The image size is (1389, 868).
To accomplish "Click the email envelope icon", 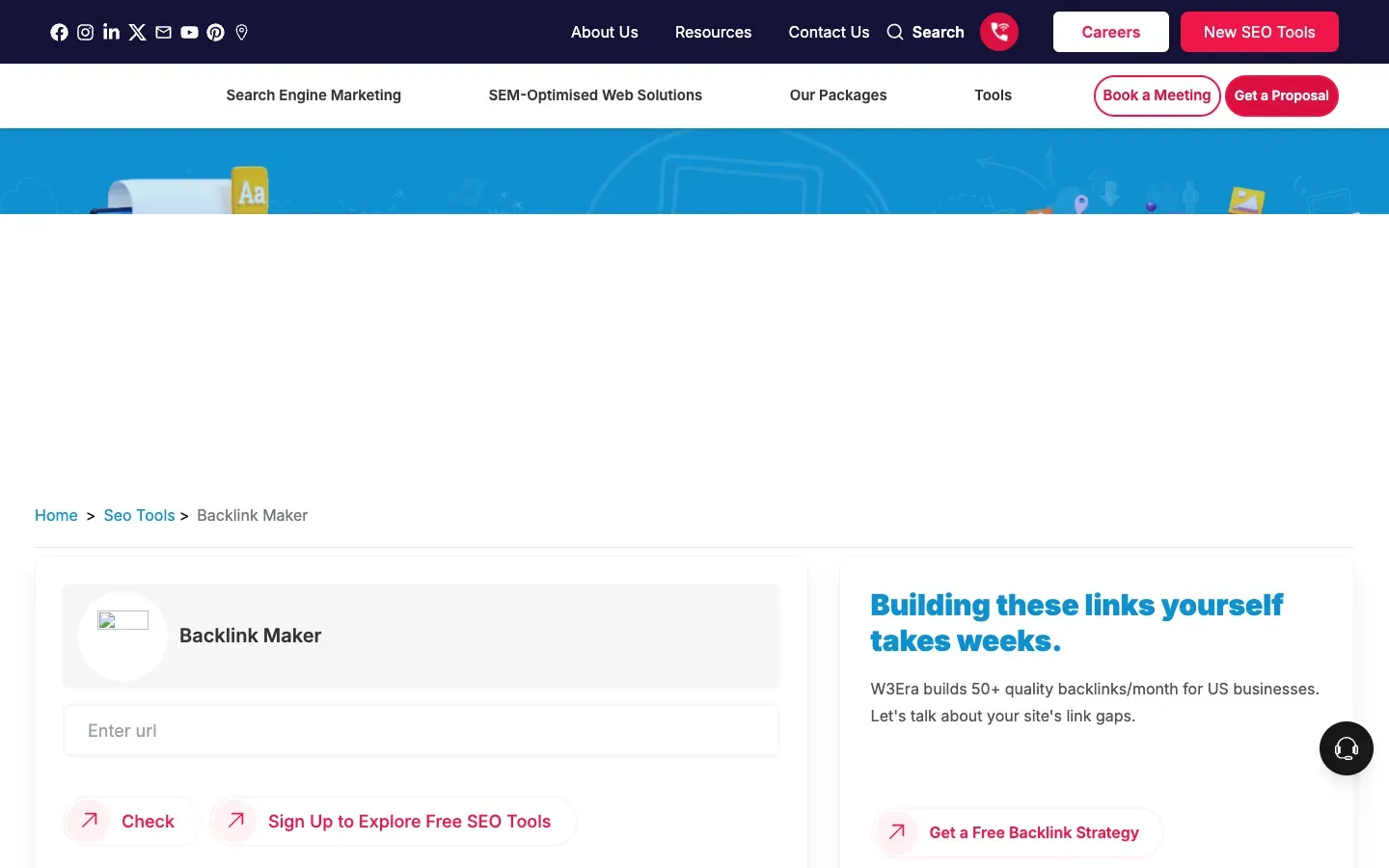I will (x=163, y=32).
